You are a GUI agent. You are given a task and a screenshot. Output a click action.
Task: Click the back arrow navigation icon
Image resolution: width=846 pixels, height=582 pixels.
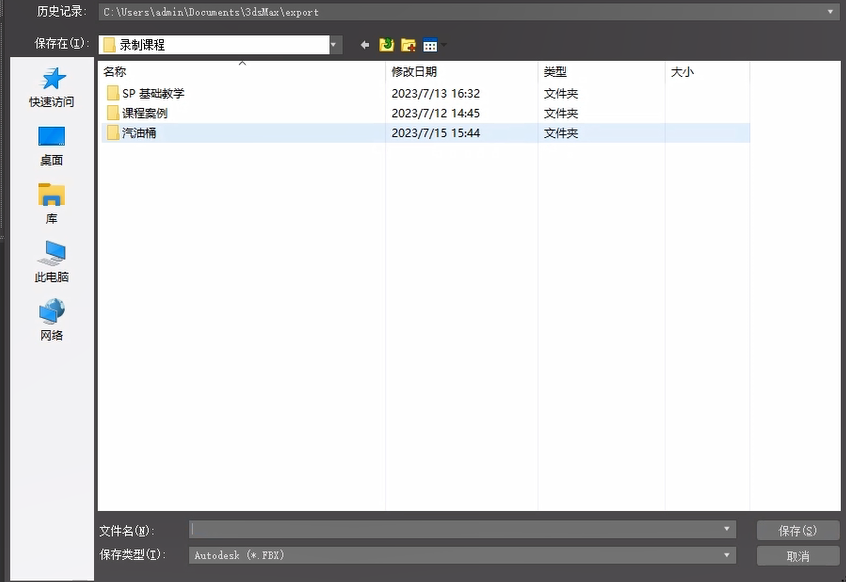click(365, 45)
